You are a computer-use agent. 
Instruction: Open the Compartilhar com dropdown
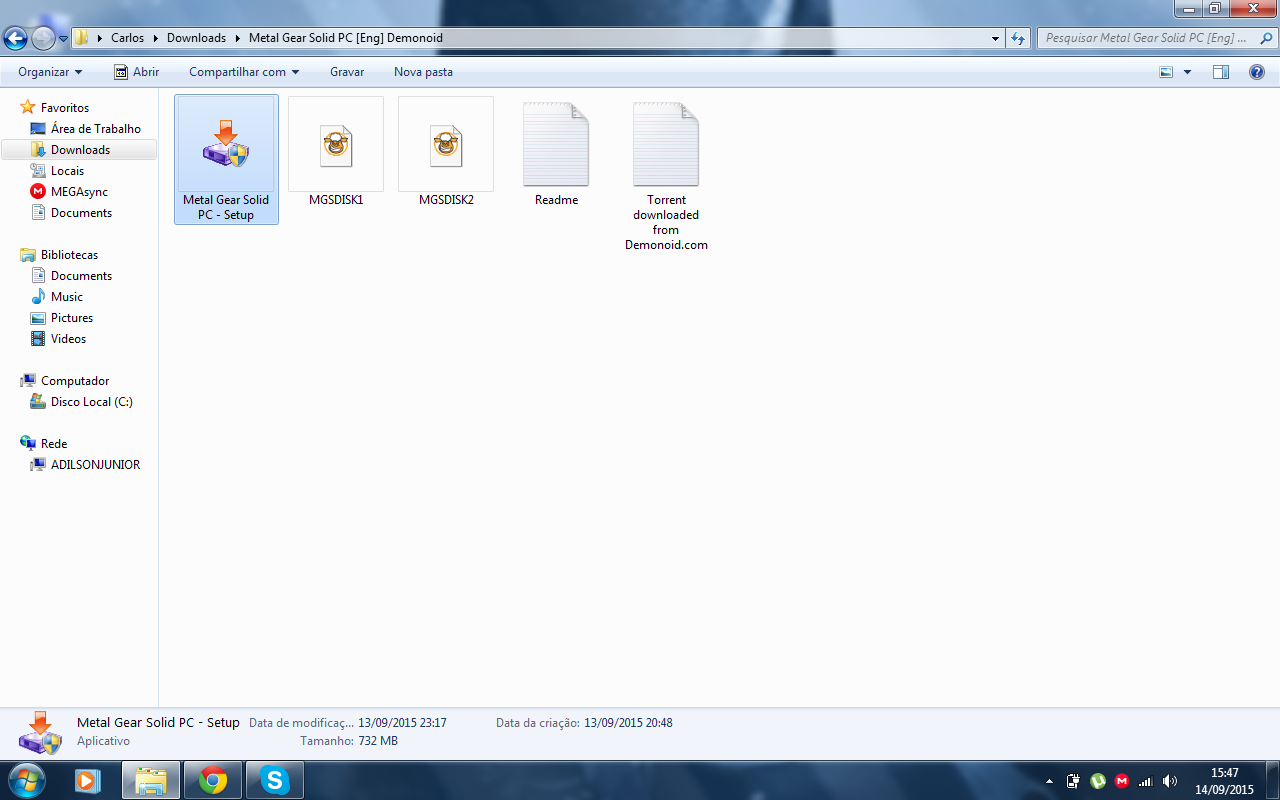(x=244, y=72)
